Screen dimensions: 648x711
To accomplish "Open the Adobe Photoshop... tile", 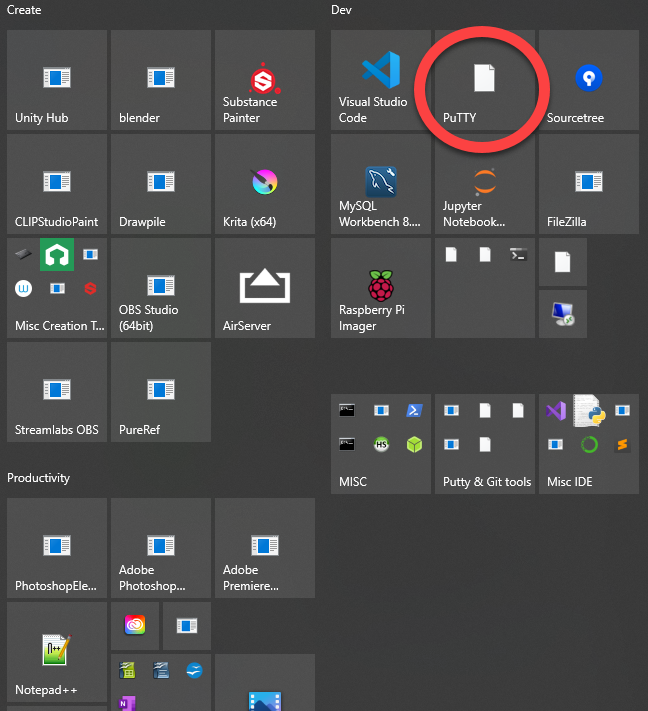I will coord(161,548).
